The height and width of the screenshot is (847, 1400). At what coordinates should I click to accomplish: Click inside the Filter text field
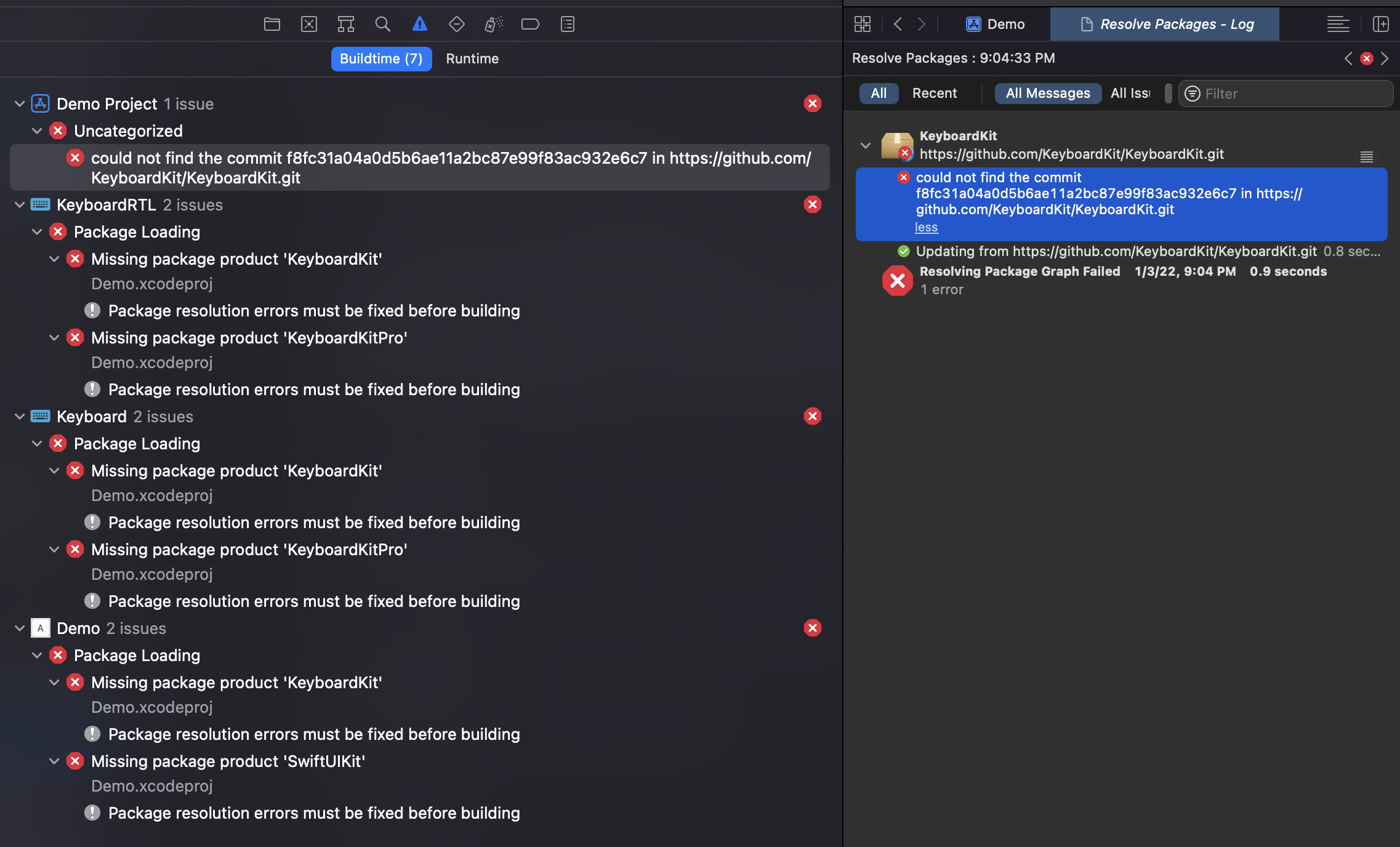tap(1287, 93)
